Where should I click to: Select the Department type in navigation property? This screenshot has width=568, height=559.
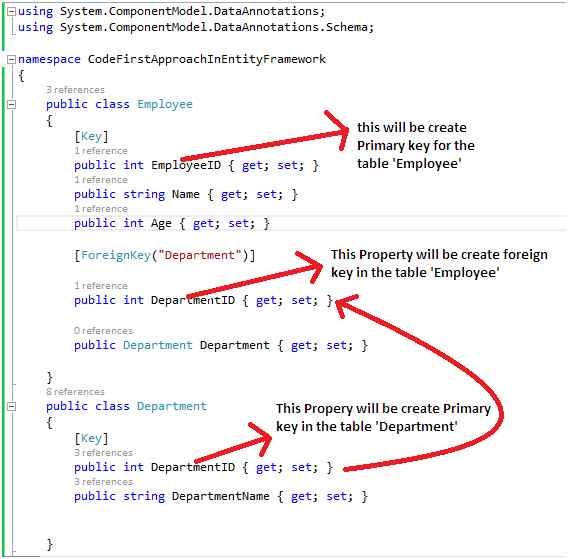(x=158, y=345)
